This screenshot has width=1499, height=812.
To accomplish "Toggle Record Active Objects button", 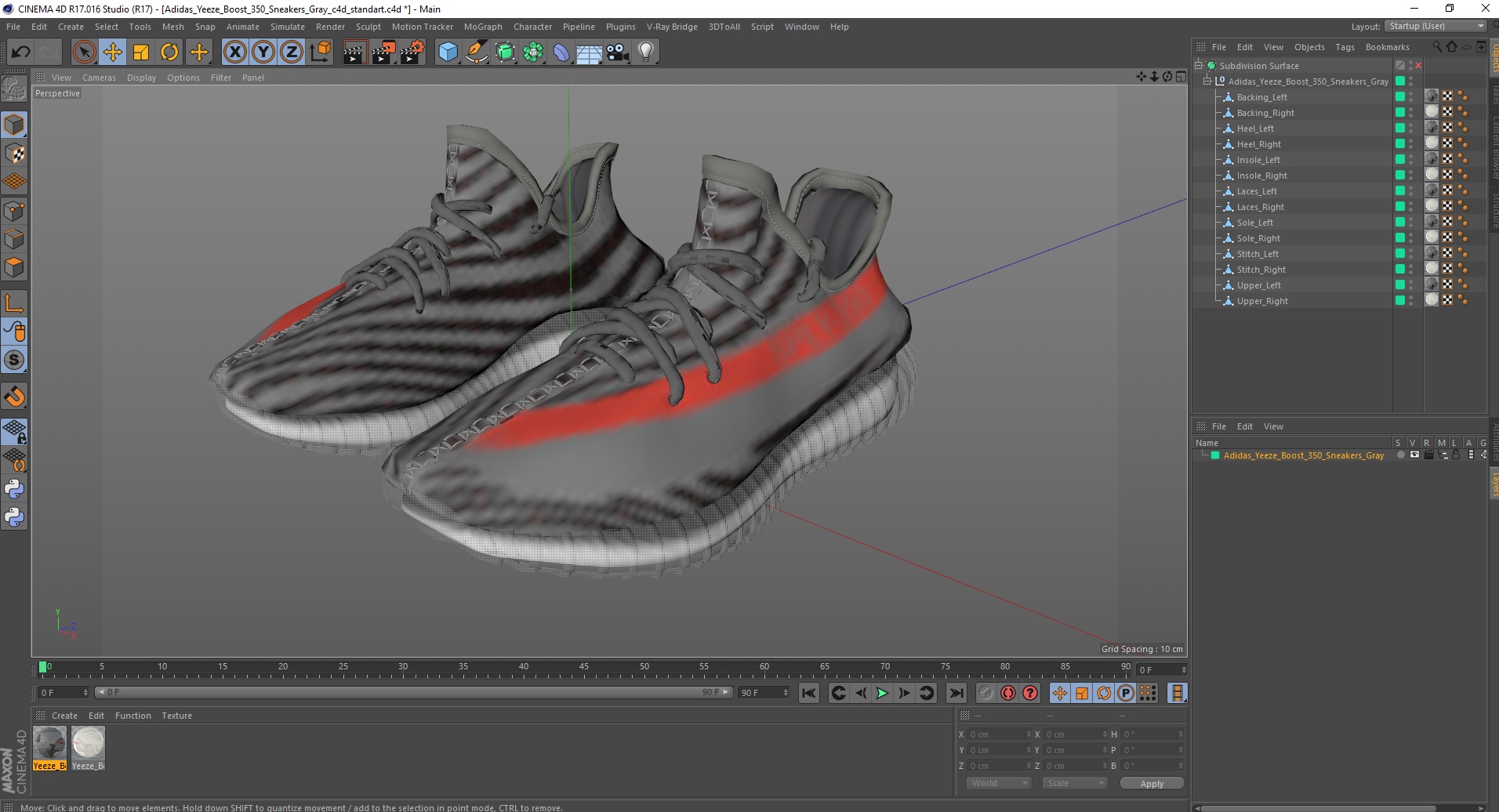I will (985, 693).
